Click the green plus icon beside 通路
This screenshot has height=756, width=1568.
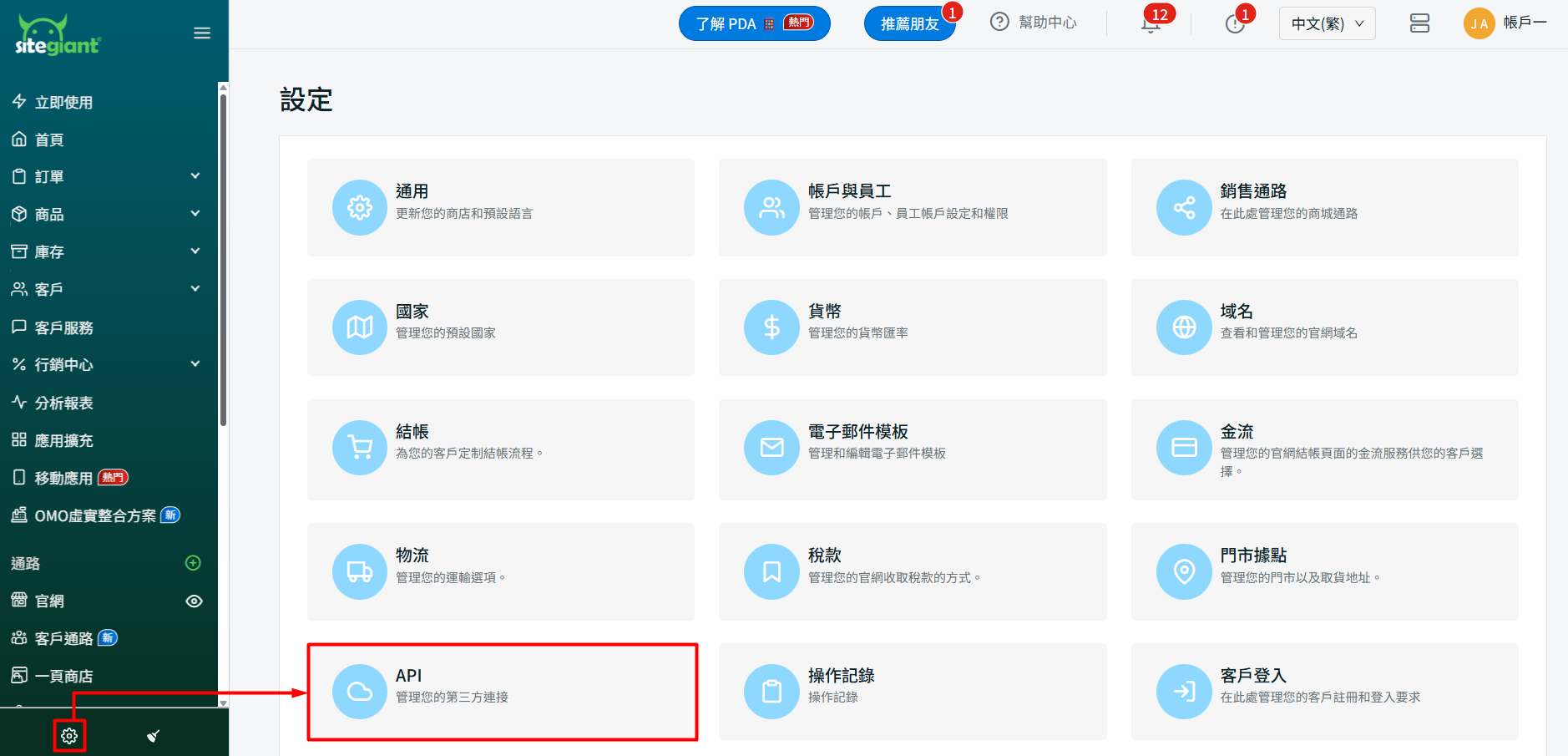click(x=193, y=563)
